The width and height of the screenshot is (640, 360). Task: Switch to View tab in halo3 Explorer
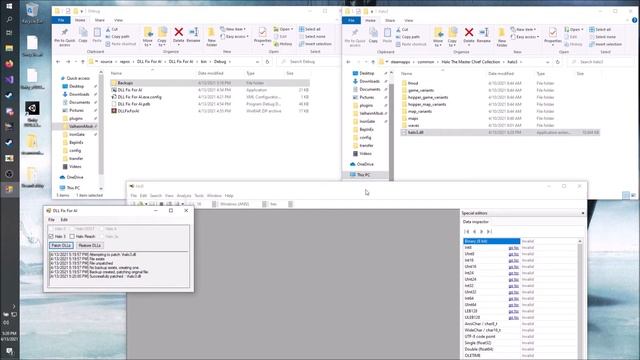[409, 20]
